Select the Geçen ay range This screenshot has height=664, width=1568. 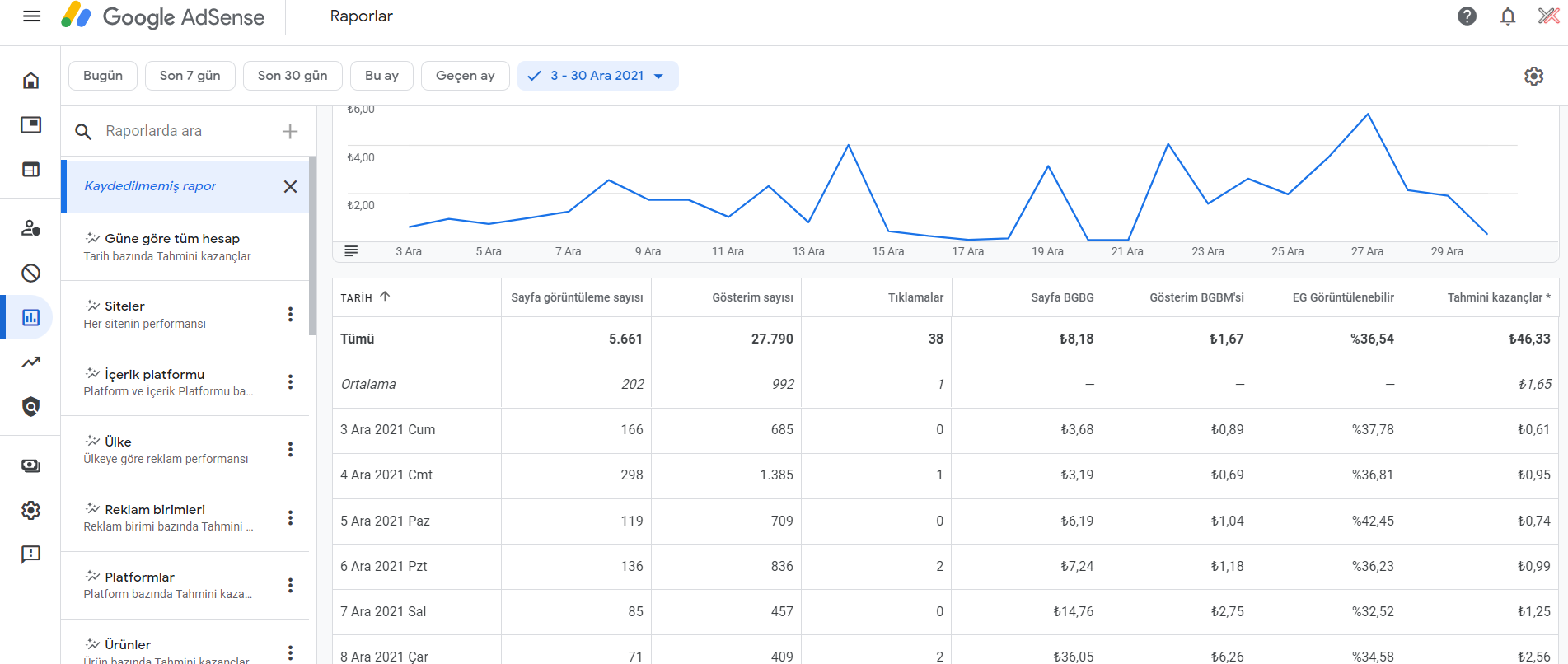tap(465, 76)
